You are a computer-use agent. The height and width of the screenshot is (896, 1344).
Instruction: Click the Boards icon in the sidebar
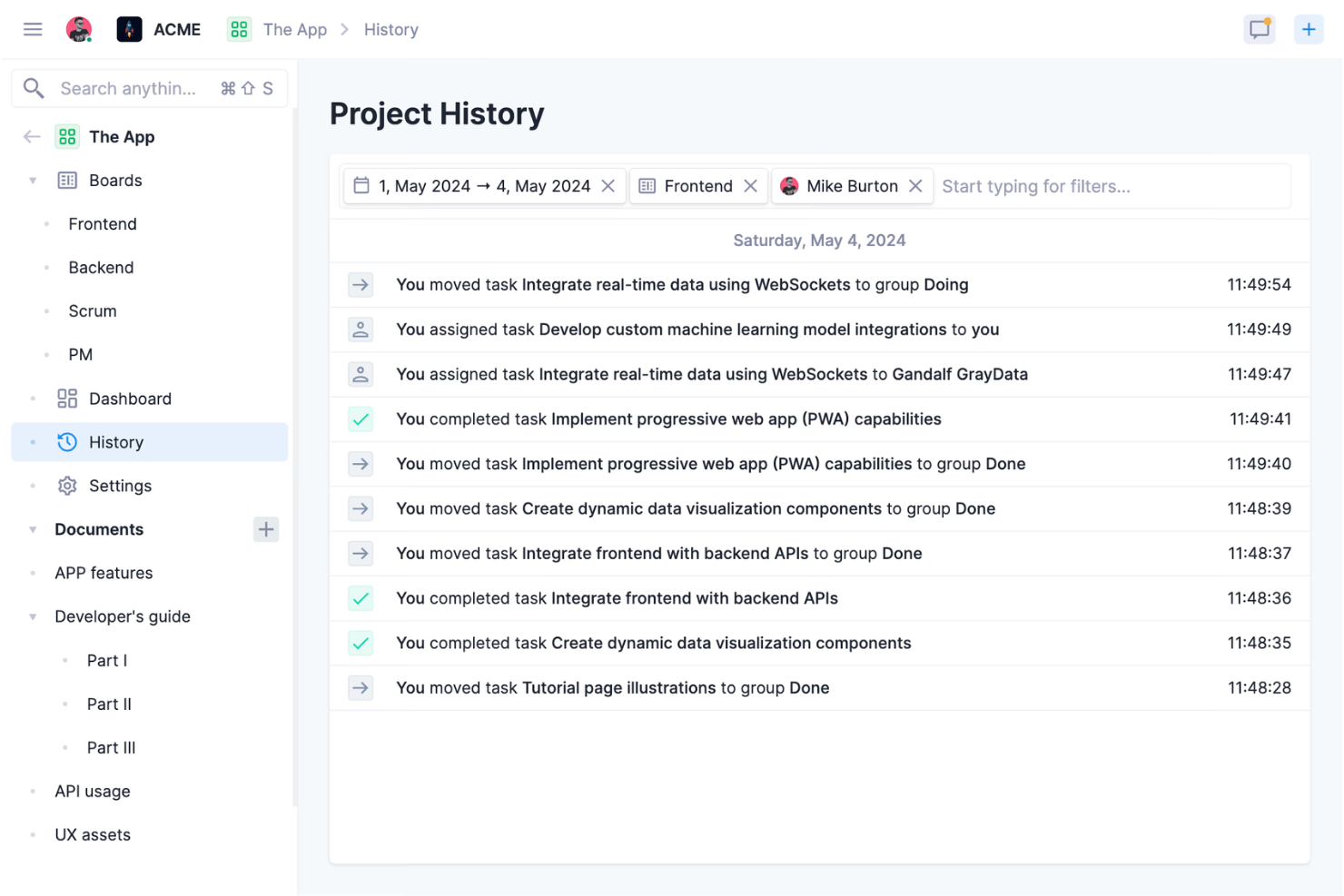click(66, 180)
